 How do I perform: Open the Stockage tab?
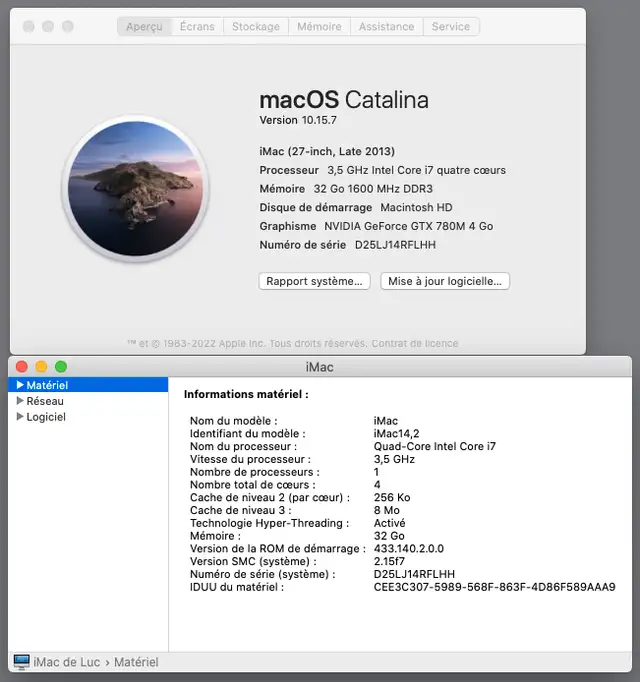(x=256, y=27)
